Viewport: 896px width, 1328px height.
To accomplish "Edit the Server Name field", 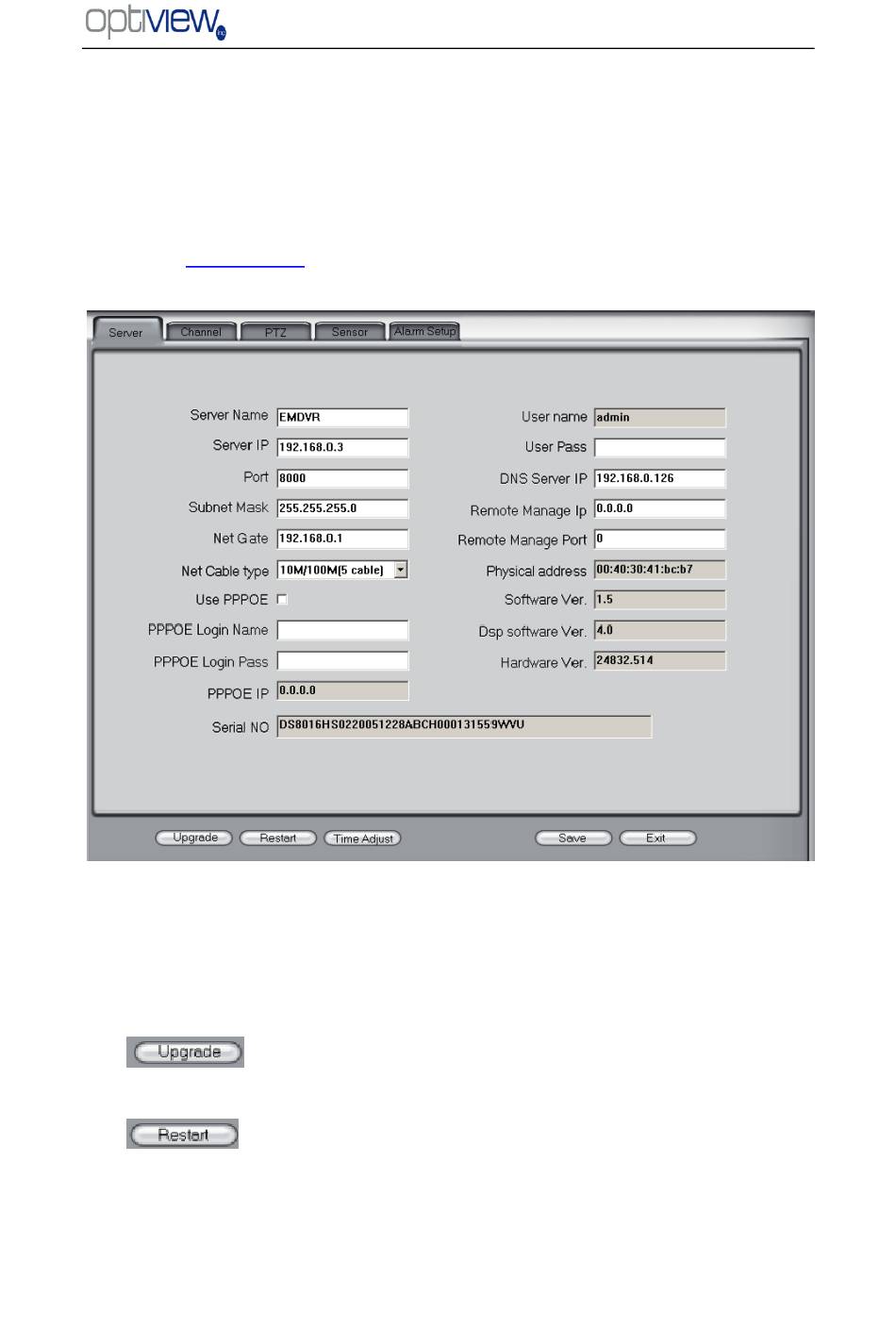I will click(342, 417).
